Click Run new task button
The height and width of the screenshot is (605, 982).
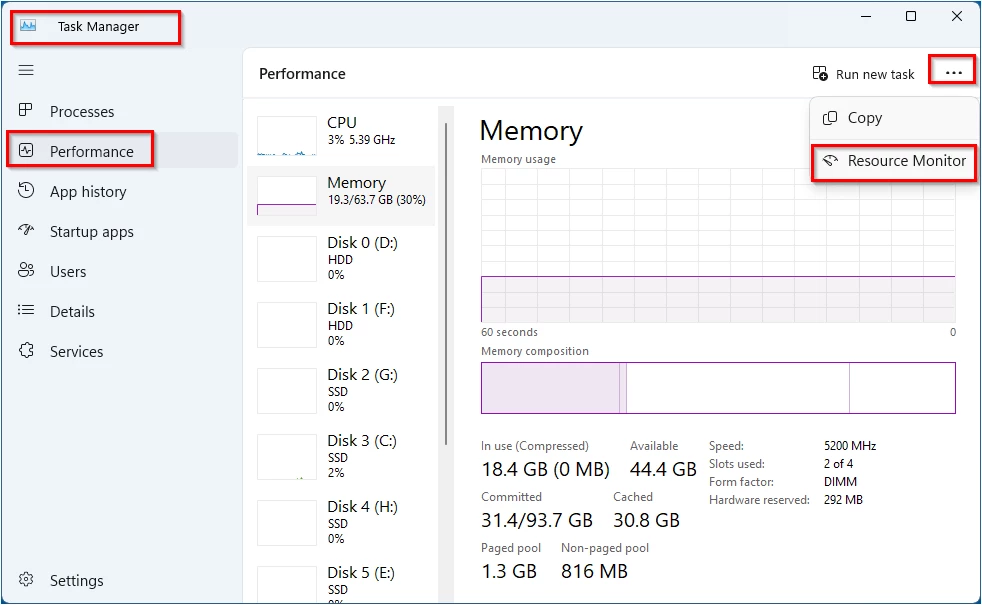[863, 74]
